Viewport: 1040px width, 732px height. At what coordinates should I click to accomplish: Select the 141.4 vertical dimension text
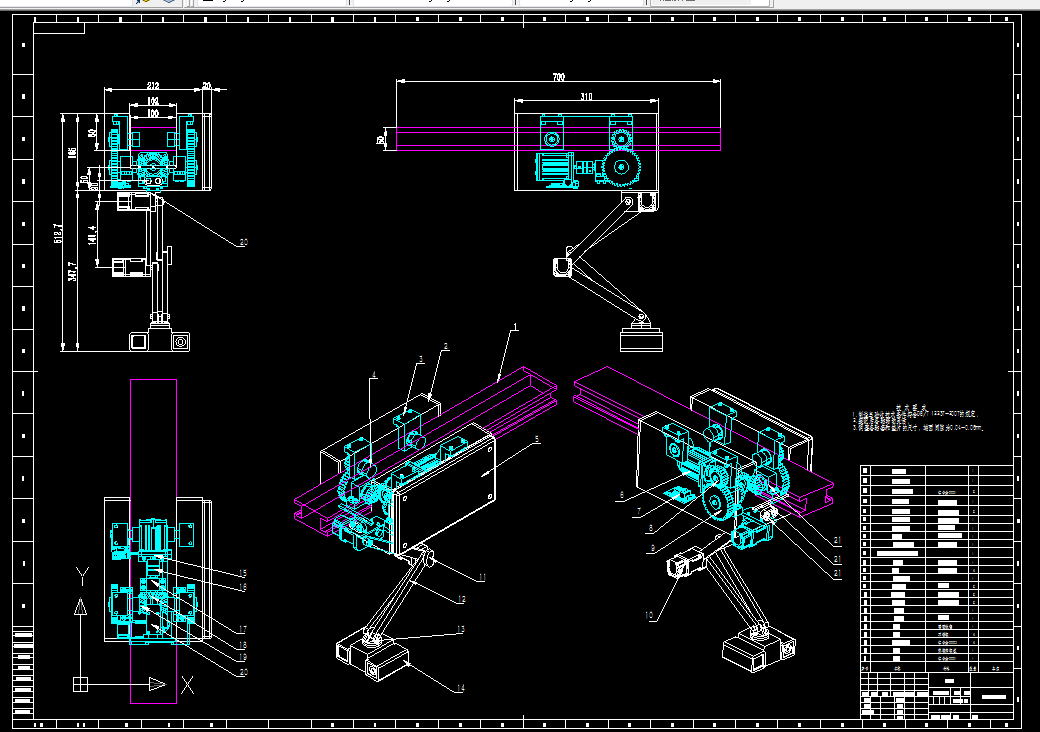(92, 235)
